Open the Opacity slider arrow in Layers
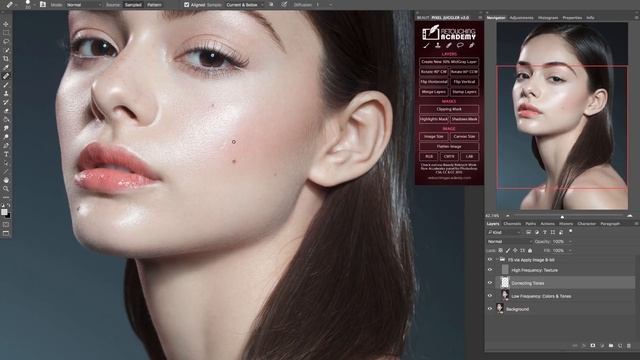 click(570, 241)
